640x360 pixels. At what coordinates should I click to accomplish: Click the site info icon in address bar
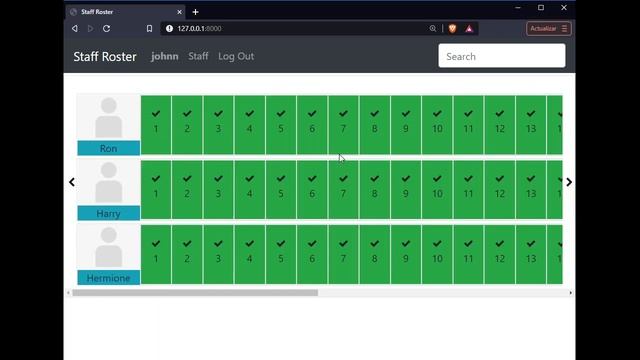pos(169,29)
